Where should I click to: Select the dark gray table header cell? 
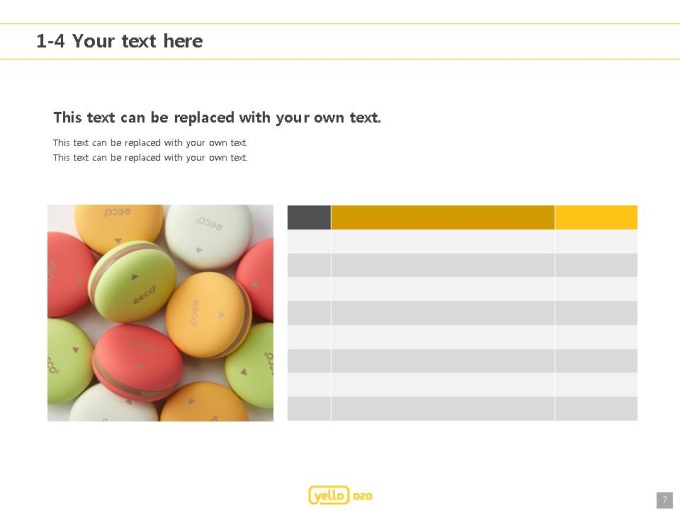[309, 217]
